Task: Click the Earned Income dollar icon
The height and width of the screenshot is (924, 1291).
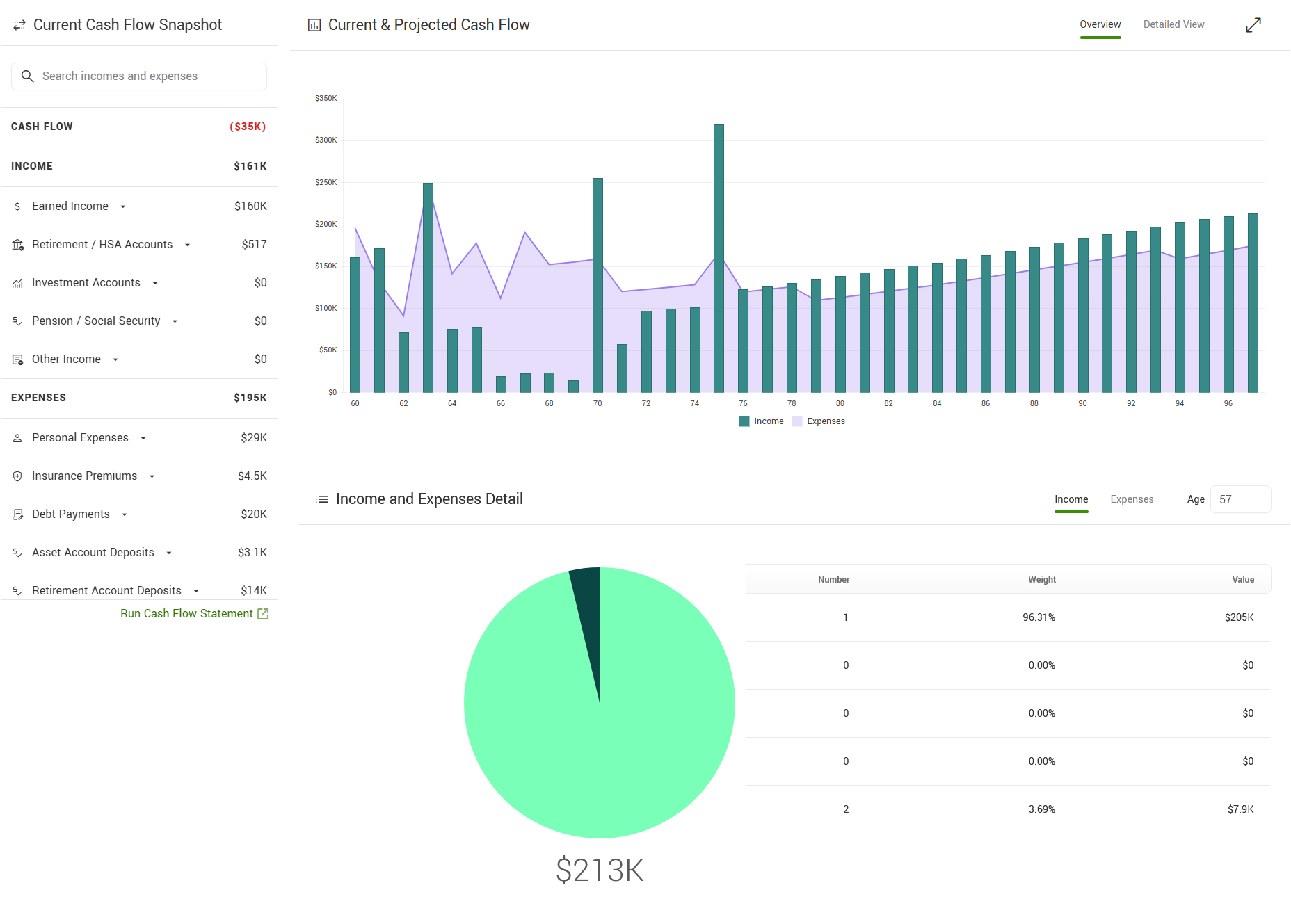Action: click(17, 206)
